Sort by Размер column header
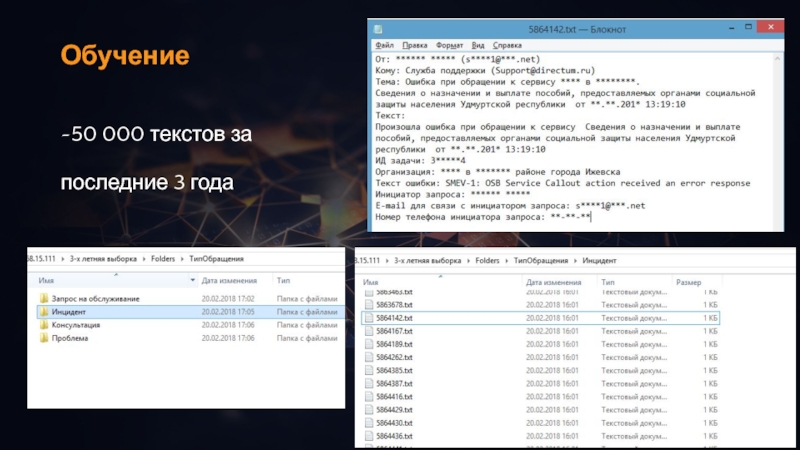Viewport: 800px width, 450px height. pos(689,283)
